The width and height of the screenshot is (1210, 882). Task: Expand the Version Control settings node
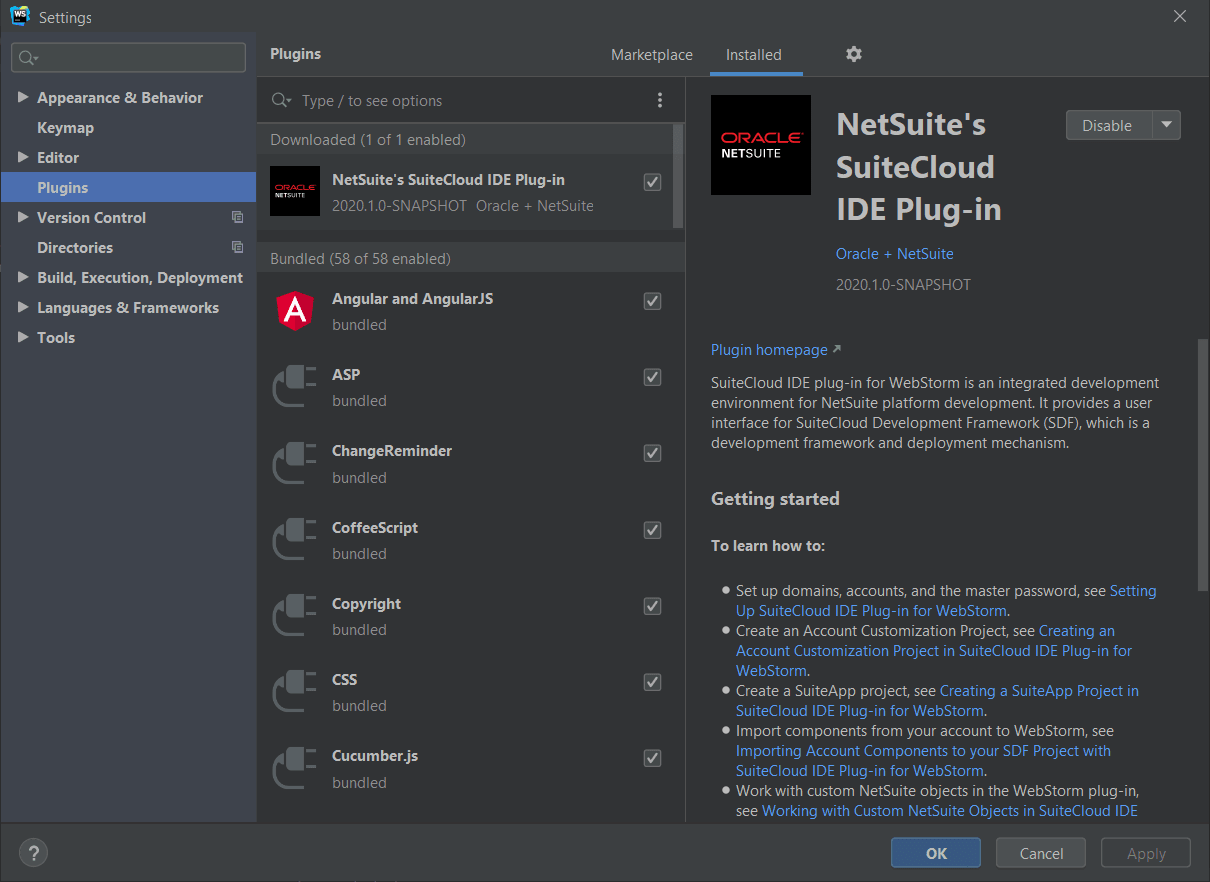tap(23, 217)
